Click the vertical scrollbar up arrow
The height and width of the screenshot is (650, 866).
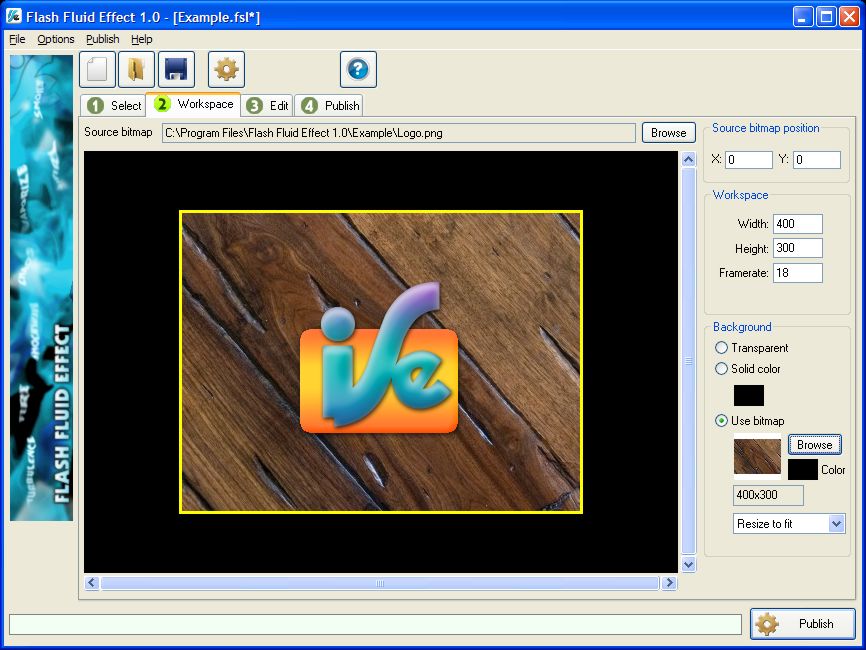click(688, 160)
